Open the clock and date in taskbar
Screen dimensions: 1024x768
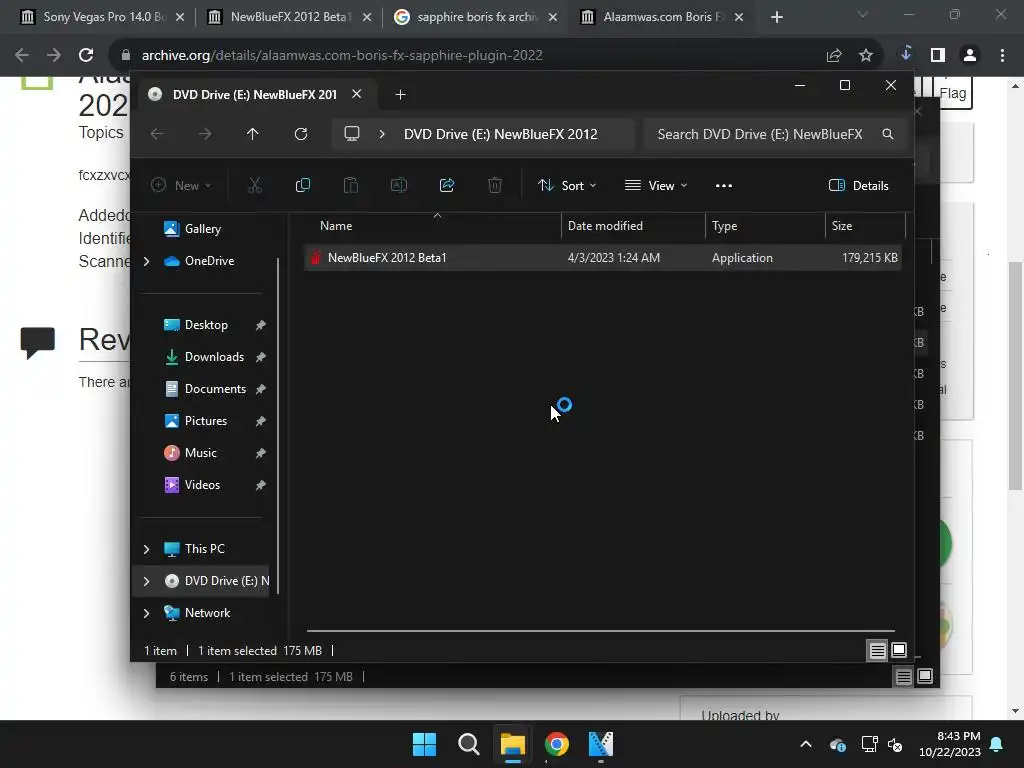pyautogui.click(x=950, y=744)
